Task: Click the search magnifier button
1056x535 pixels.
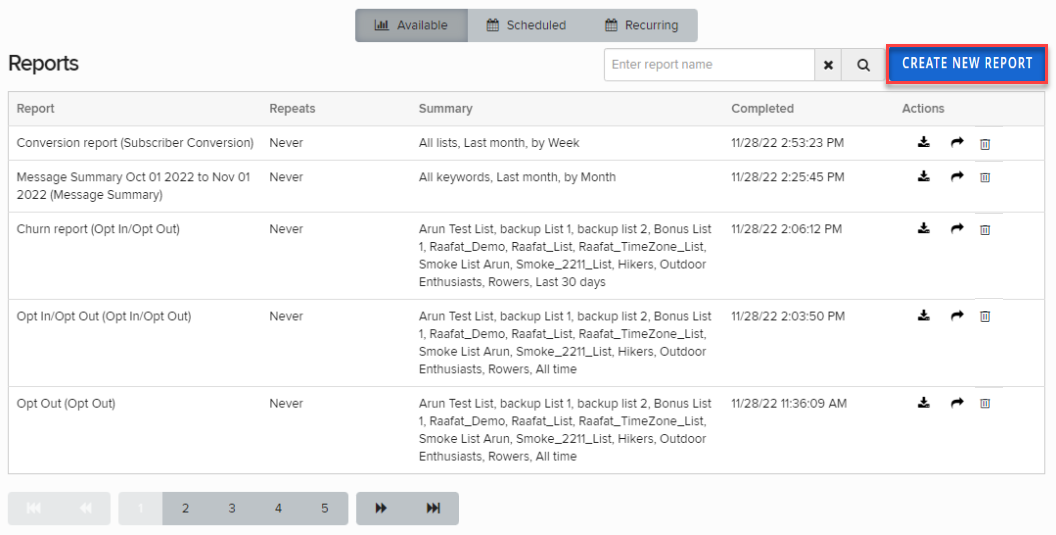Action: pyautogui.click(x=863, y=65)
